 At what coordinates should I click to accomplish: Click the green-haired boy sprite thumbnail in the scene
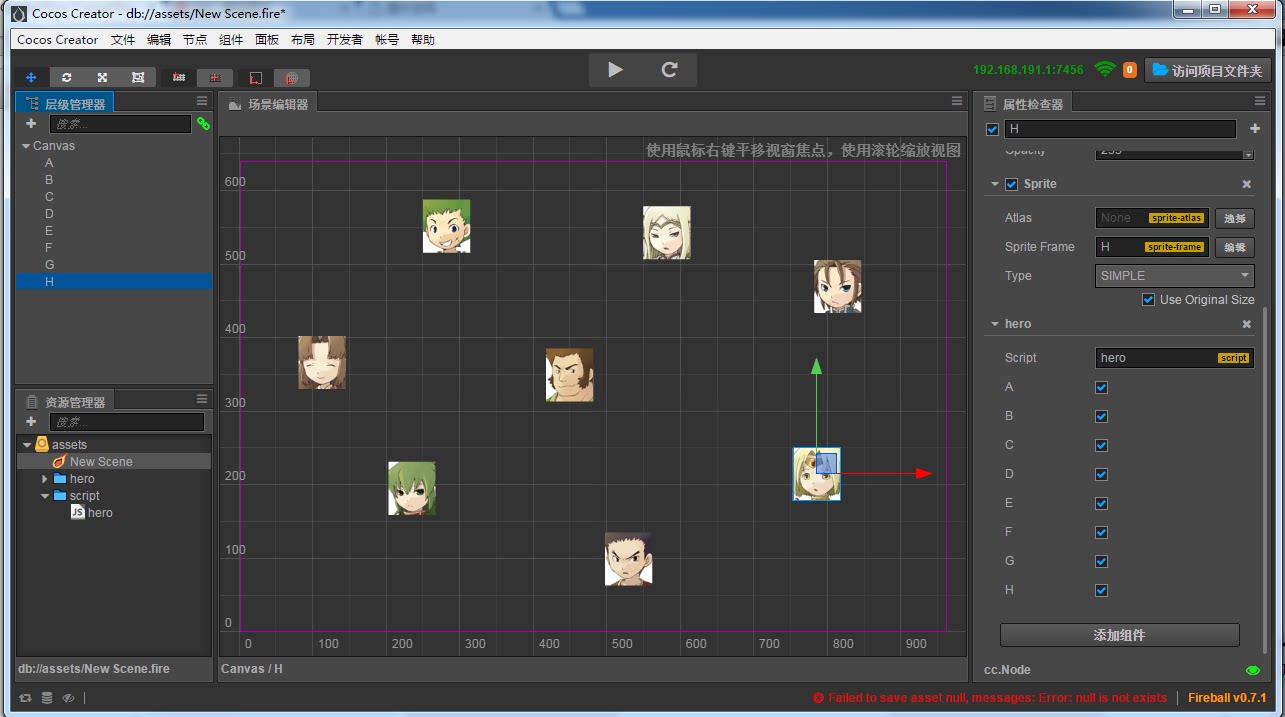[446, 226]
